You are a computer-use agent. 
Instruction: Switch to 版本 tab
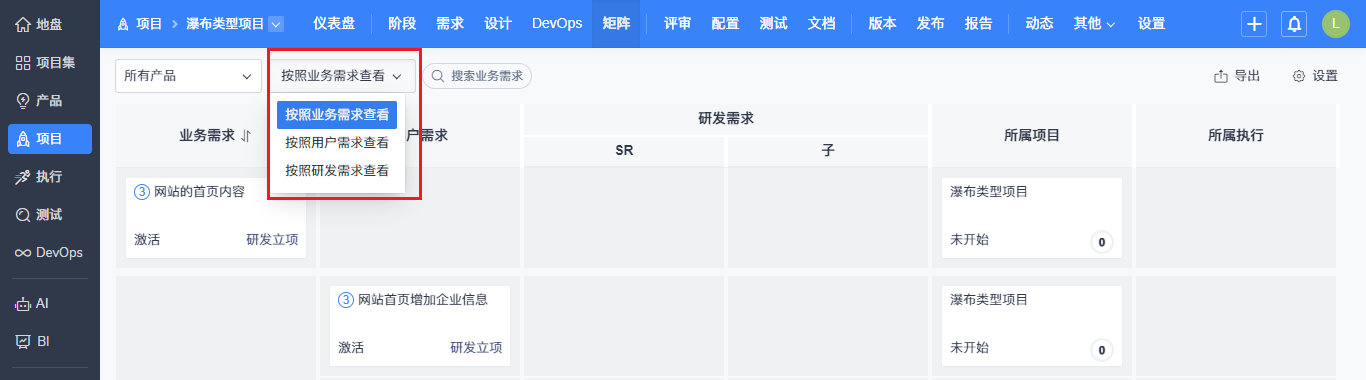point(882,24)
